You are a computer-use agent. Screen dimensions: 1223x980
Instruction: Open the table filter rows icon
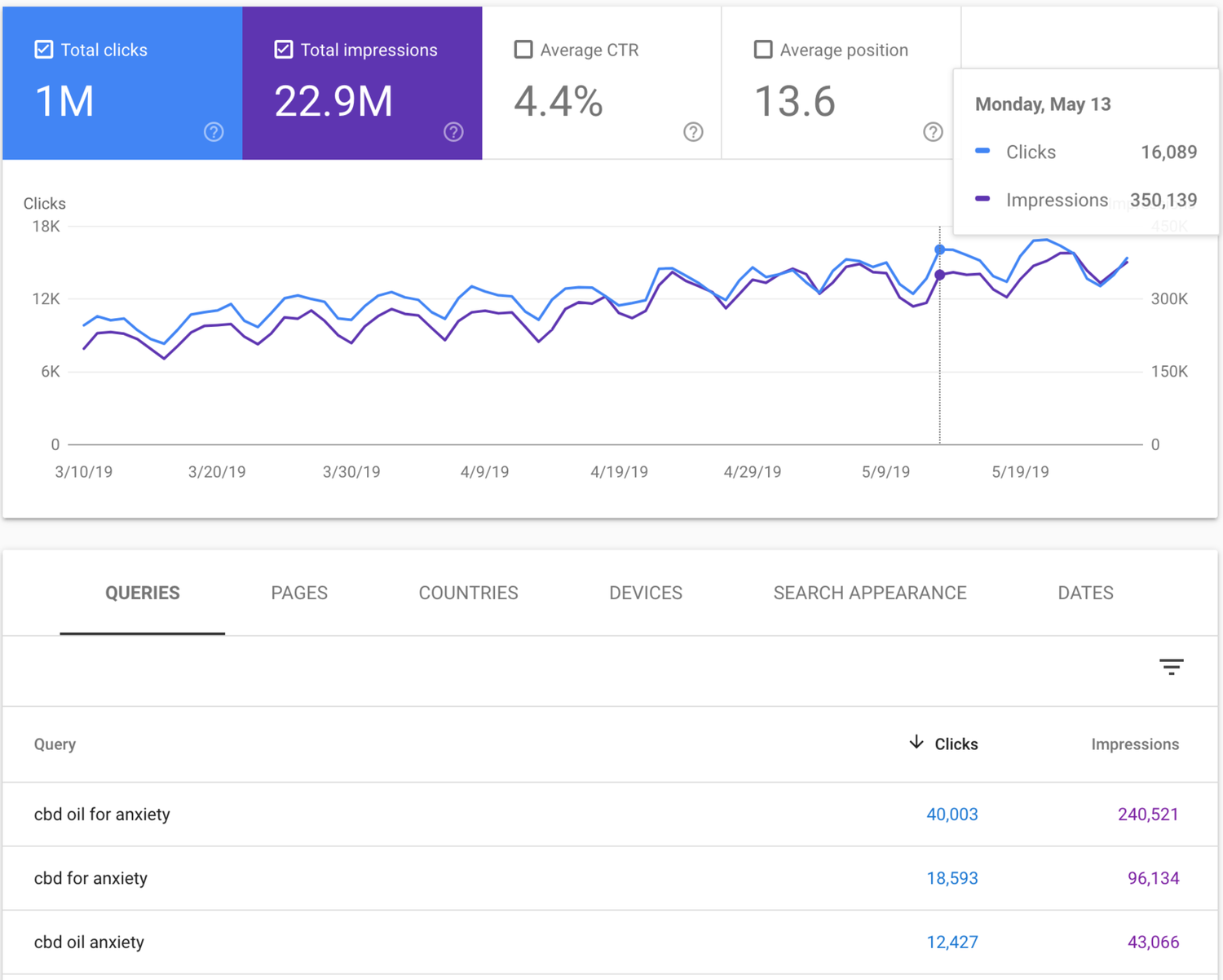coord(1171,667)
